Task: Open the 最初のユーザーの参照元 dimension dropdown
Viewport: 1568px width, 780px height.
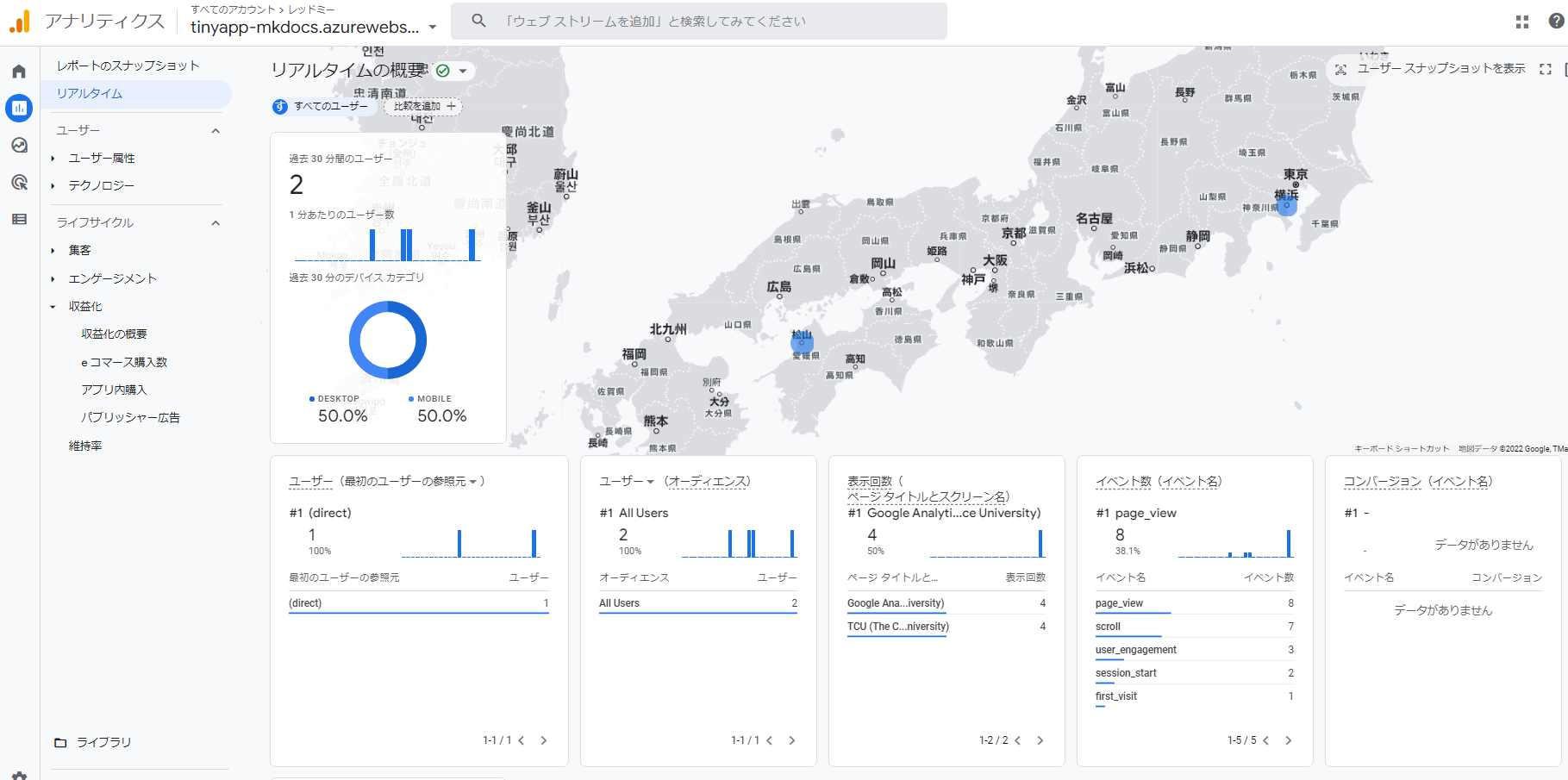Action: [473, 482]
